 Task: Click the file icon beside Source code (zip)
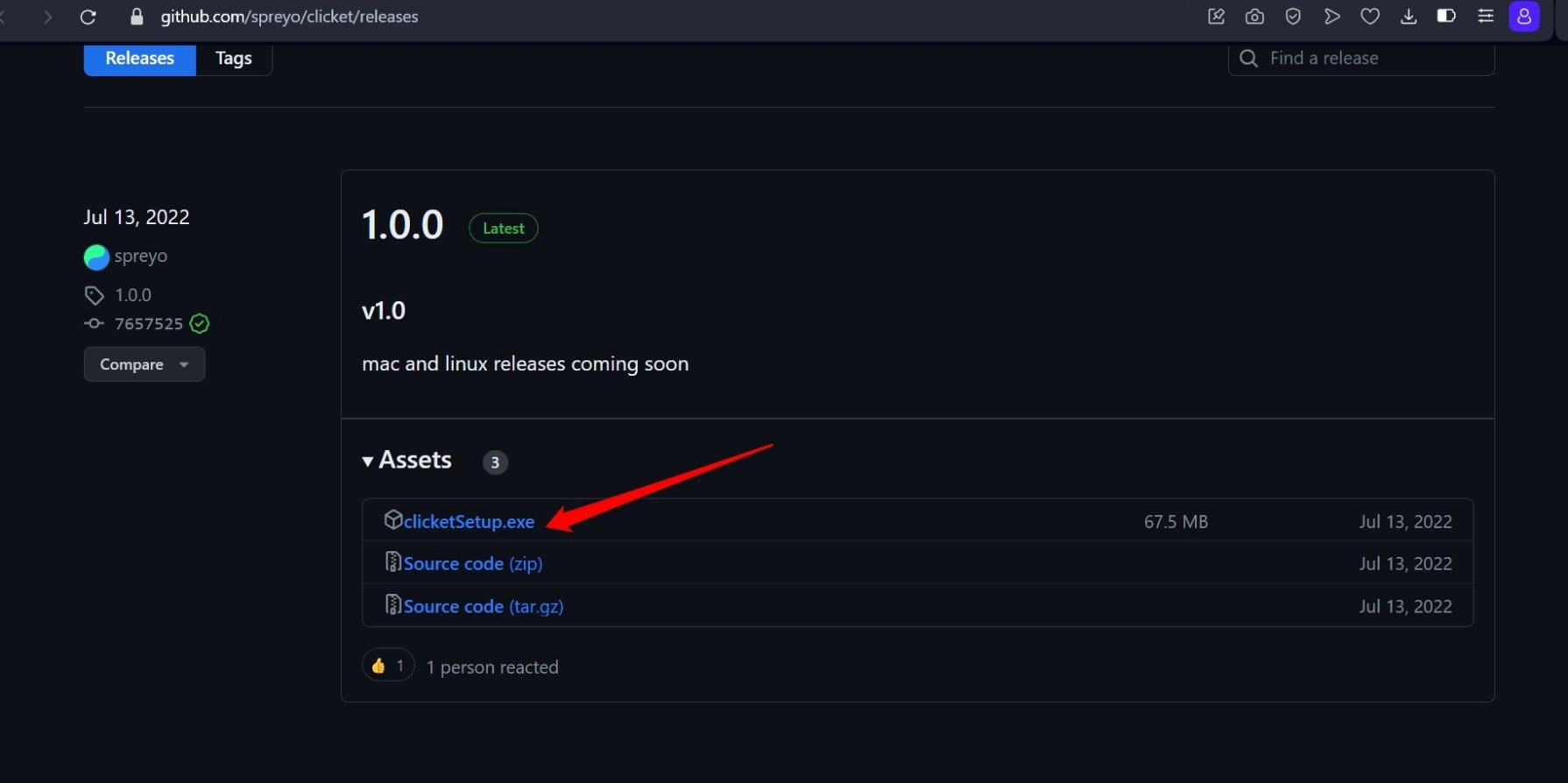[393, 562]
